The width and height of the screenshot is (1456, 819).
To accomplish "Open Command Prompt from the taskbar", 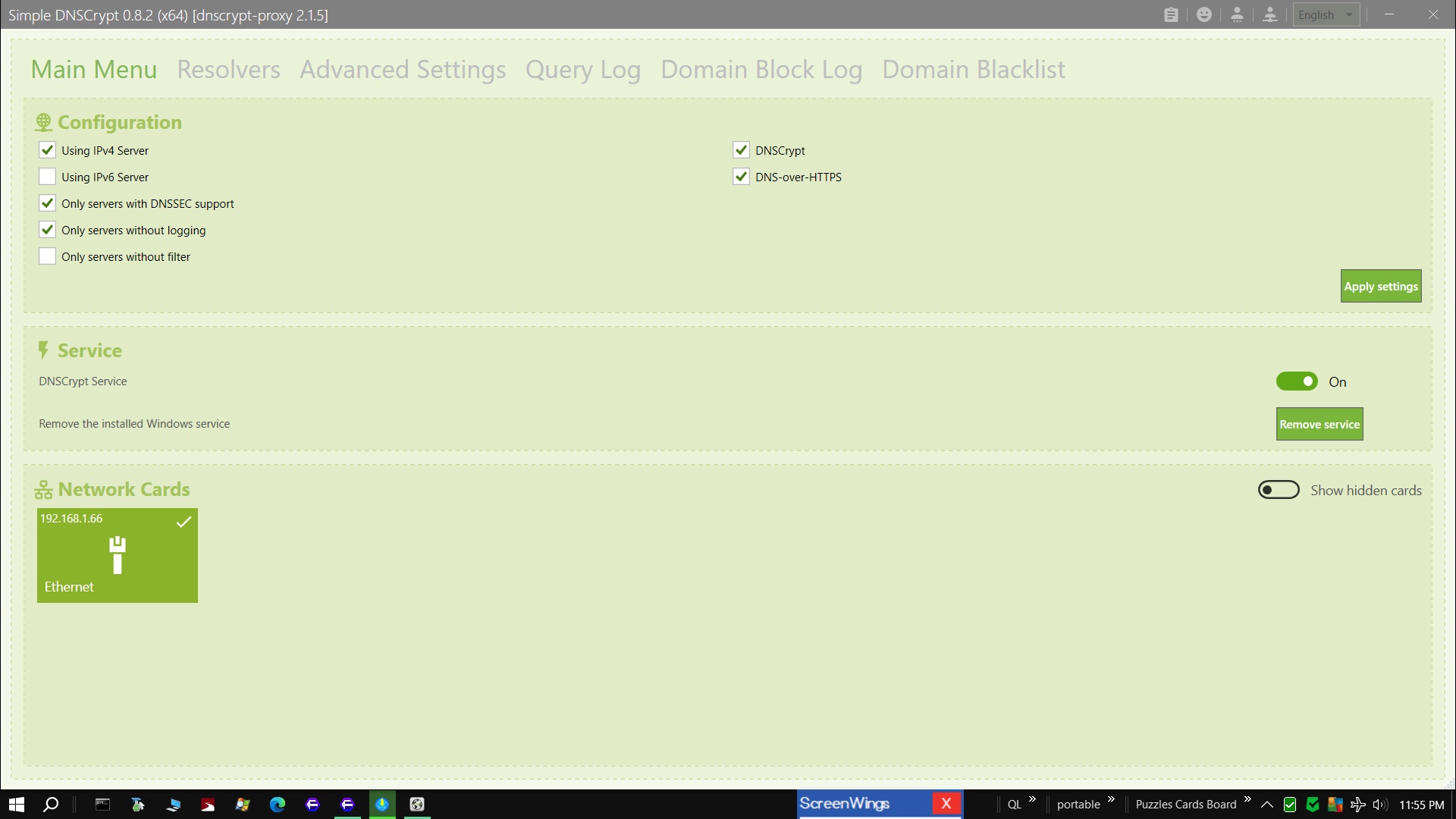I will 102,805.
